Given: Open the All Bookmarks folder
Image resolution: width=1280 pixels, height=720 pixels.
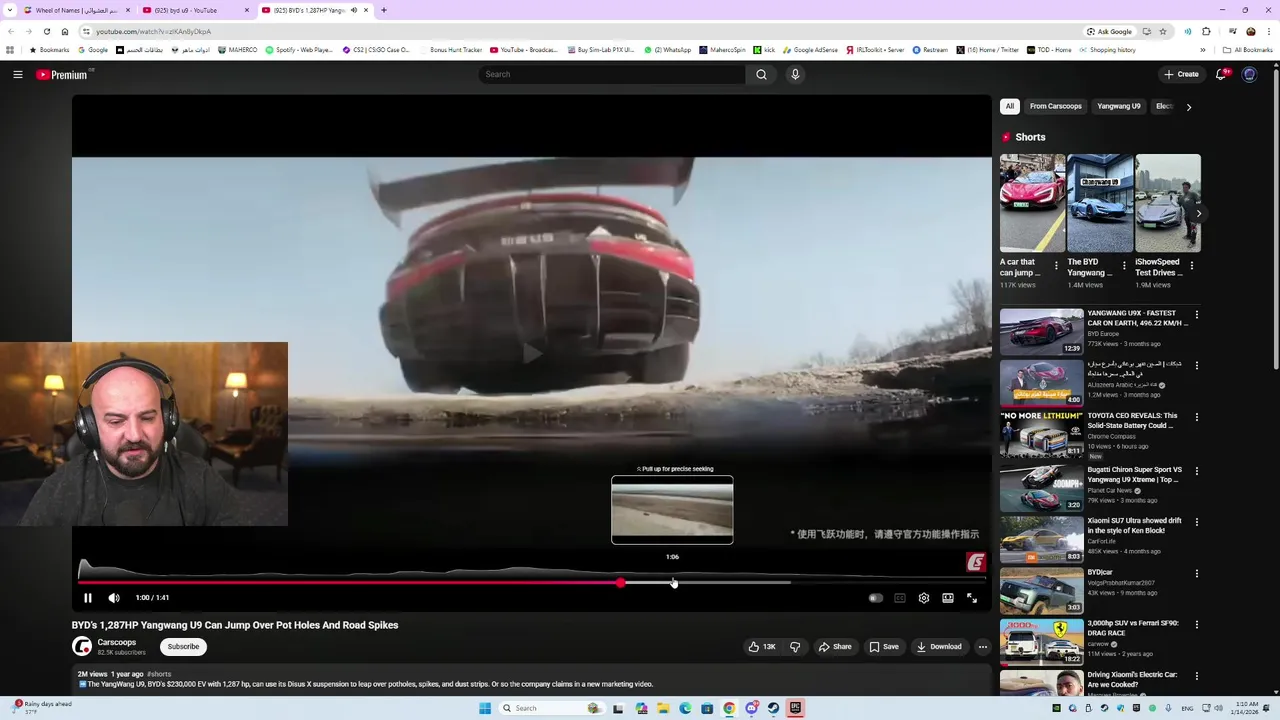Looking at the screenshot, I should [x=1247, y=50].
